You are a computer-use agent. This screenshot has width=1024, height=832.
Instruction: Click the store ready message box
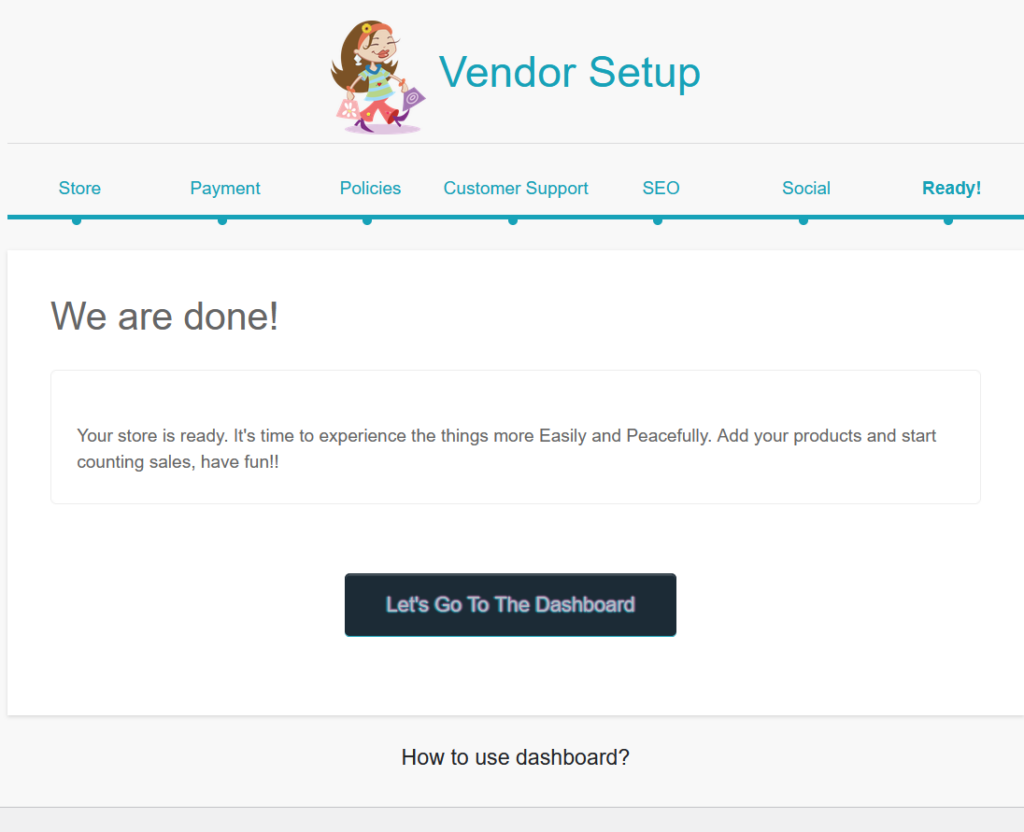tap(515, 437)
